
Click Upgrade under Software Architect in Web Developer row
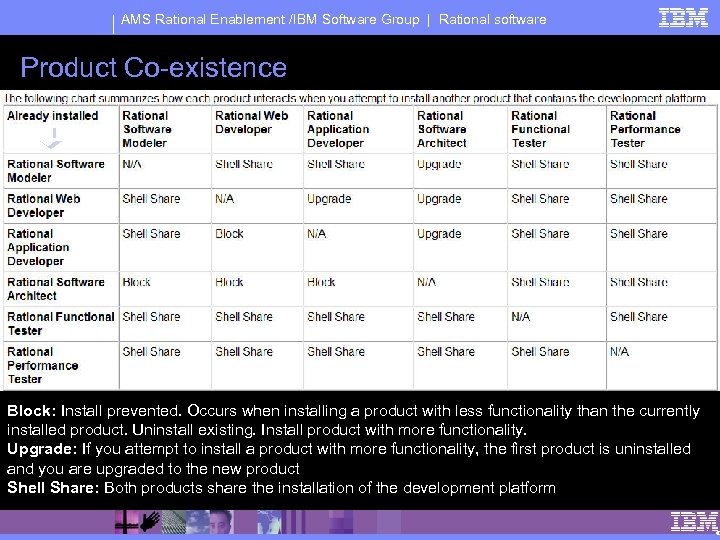[x=439, y=199]
